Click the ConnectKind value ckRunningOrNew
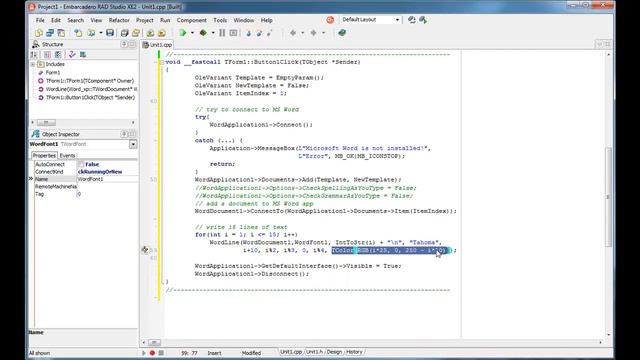Viewport: 640px width, 360px height. [107, 172]
